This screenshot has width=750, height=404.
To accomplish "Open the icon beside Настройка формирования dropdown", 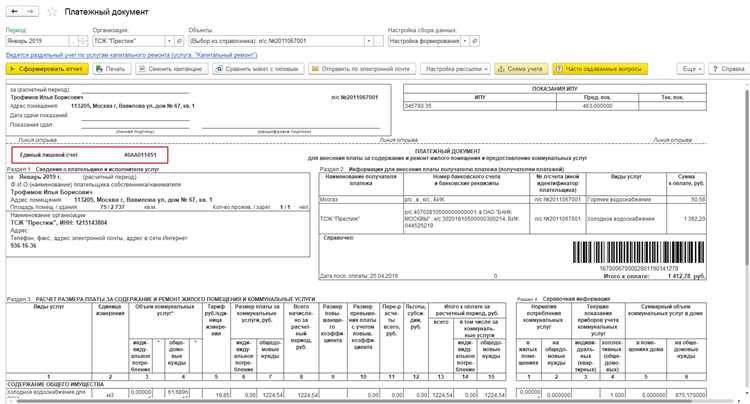I will [477, 41].
